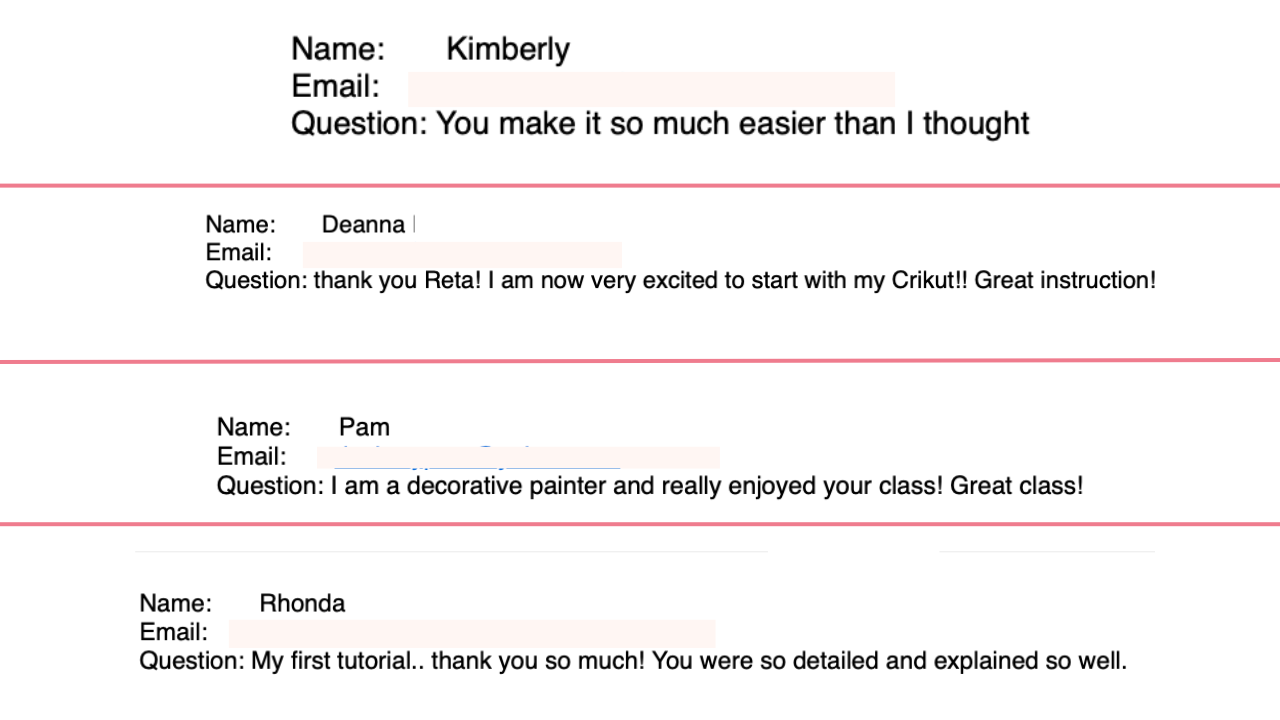This screenshot has width=1280, height=720.
Task: Click the name Deanna
Action: click(363, 225)
